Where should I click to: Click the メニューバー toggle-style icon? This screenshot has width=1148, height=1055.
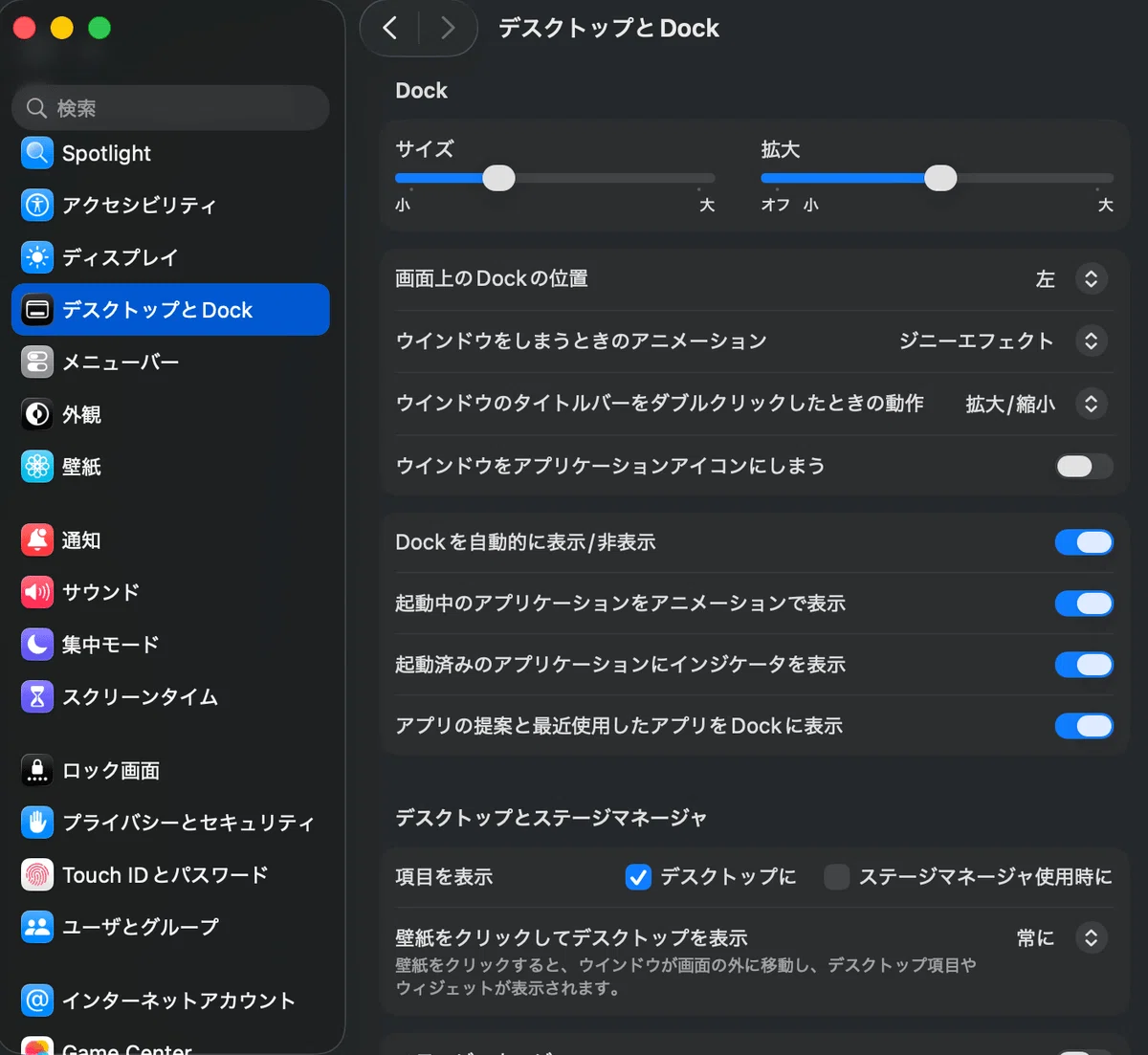(x=37, y=362)
